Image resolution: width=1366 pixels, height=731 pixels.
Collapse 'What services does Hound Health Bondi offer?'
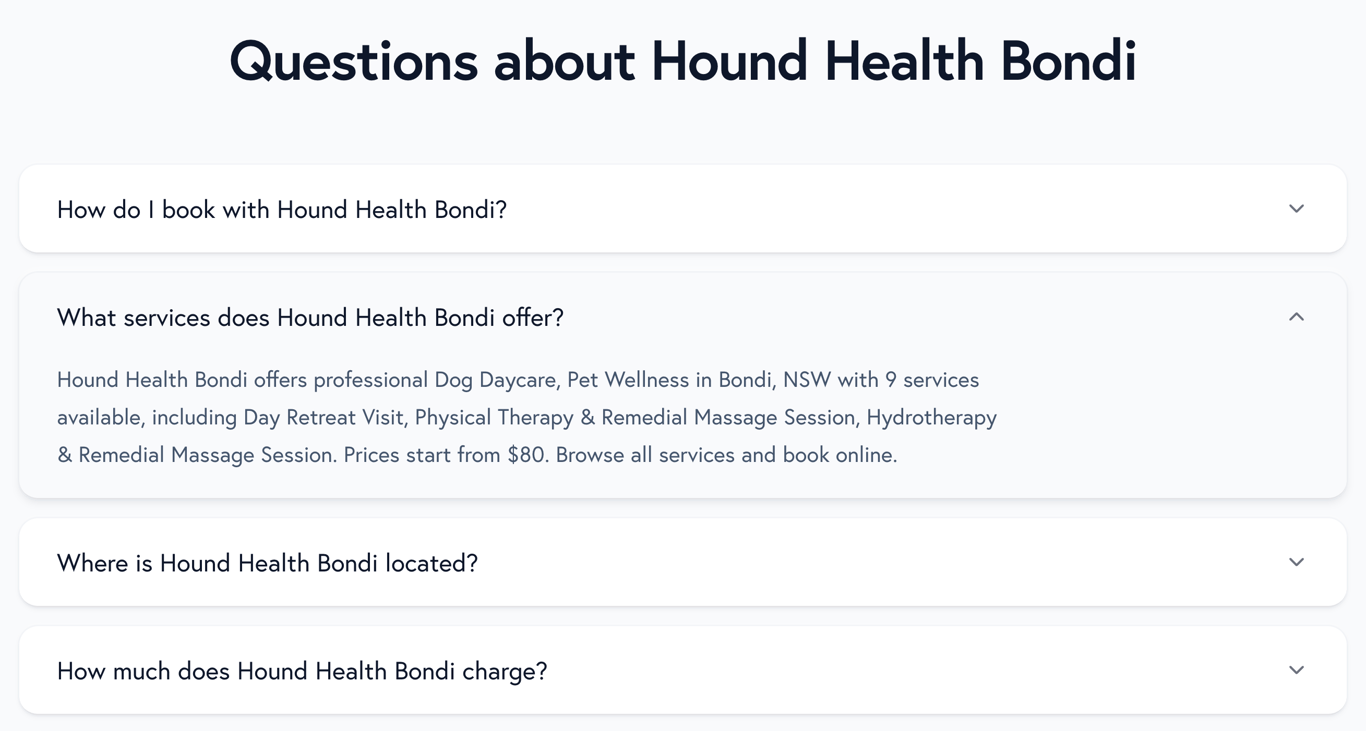tap(311, 317)
